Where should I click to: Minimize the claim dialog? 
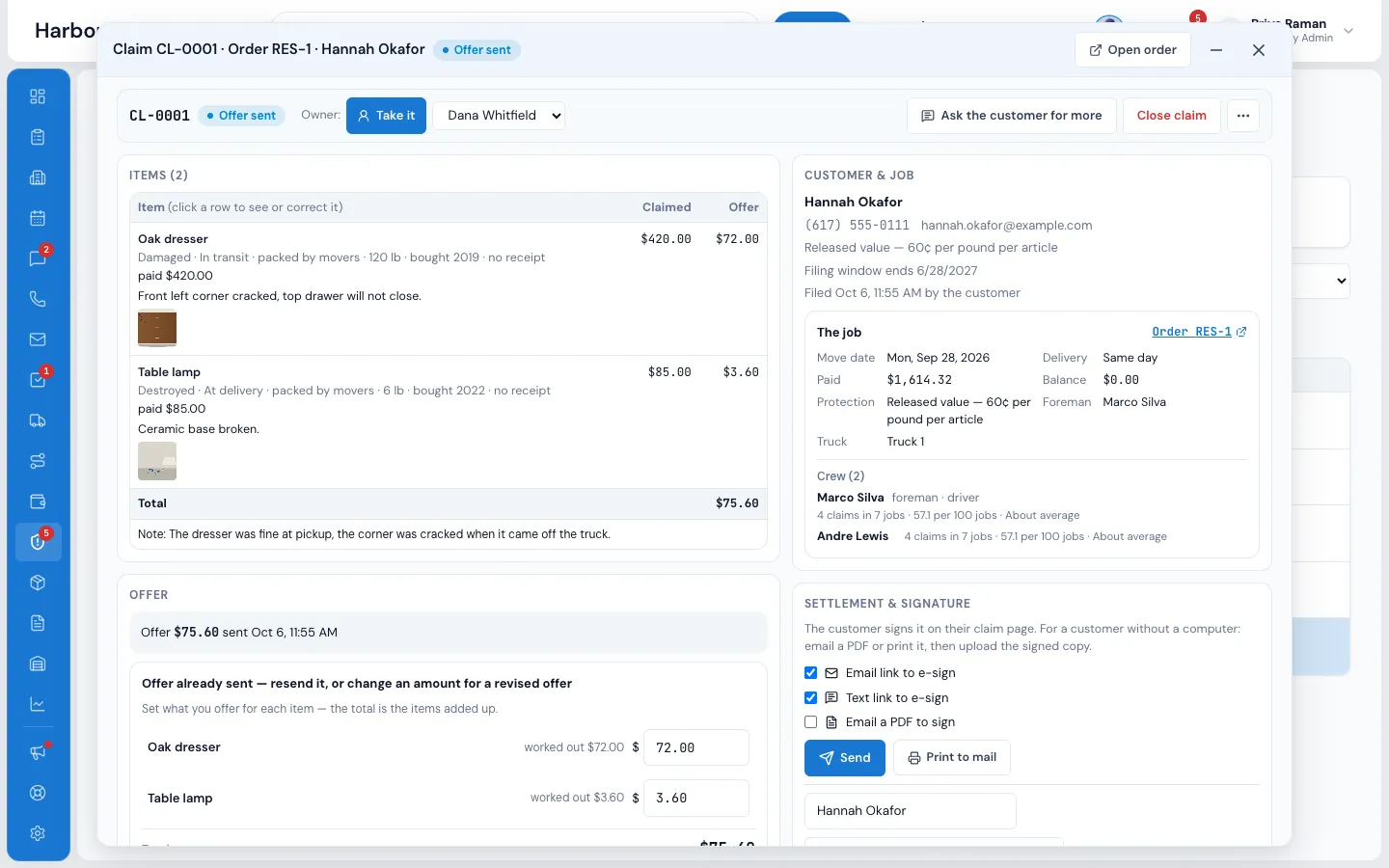(x=1216, y=50)
